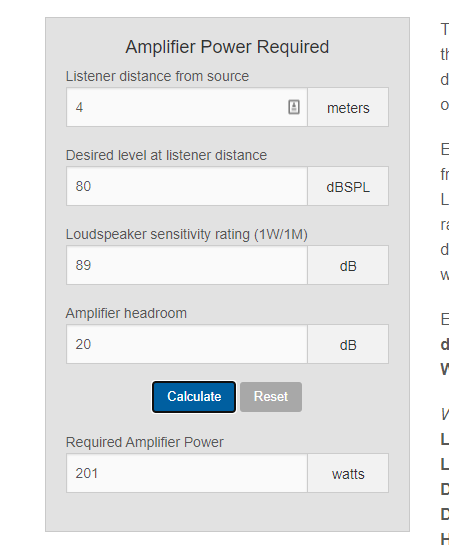
Task: Click the 'Amplifier Power Required' heading
Action: click(227, 47)
